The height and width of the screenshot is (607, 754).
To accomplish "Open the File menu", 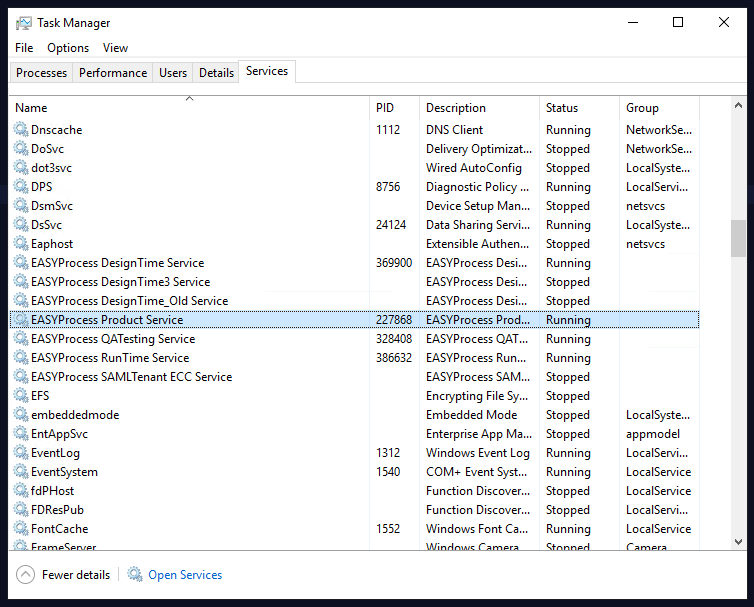I will [x=24, y=48].
